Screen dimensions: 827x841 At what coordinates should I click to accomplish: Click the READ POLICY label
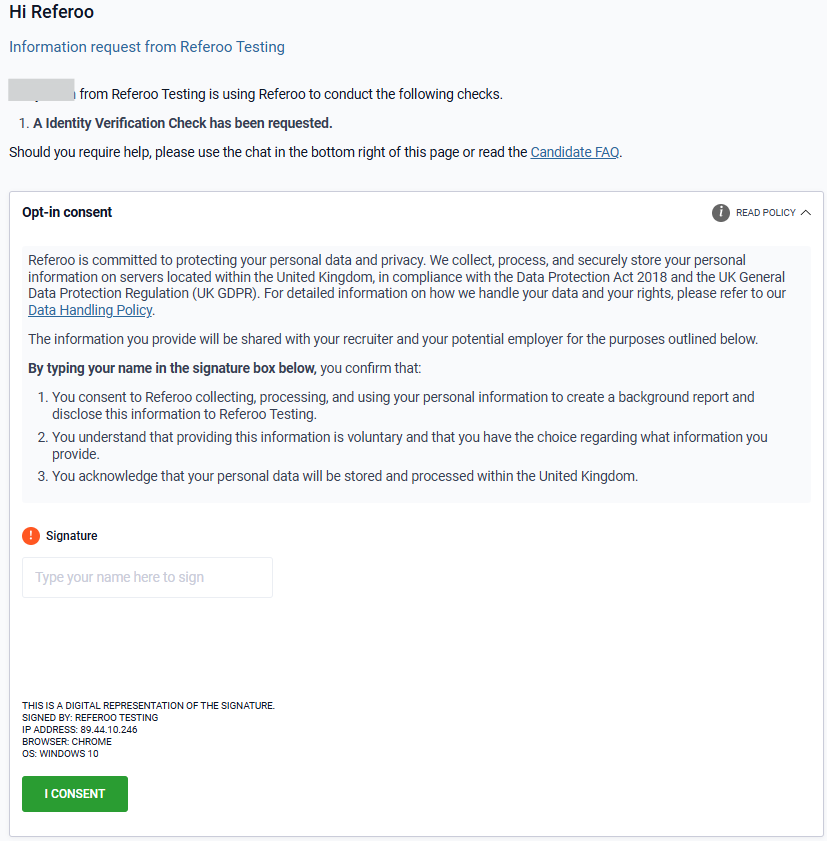pos(765,213)
